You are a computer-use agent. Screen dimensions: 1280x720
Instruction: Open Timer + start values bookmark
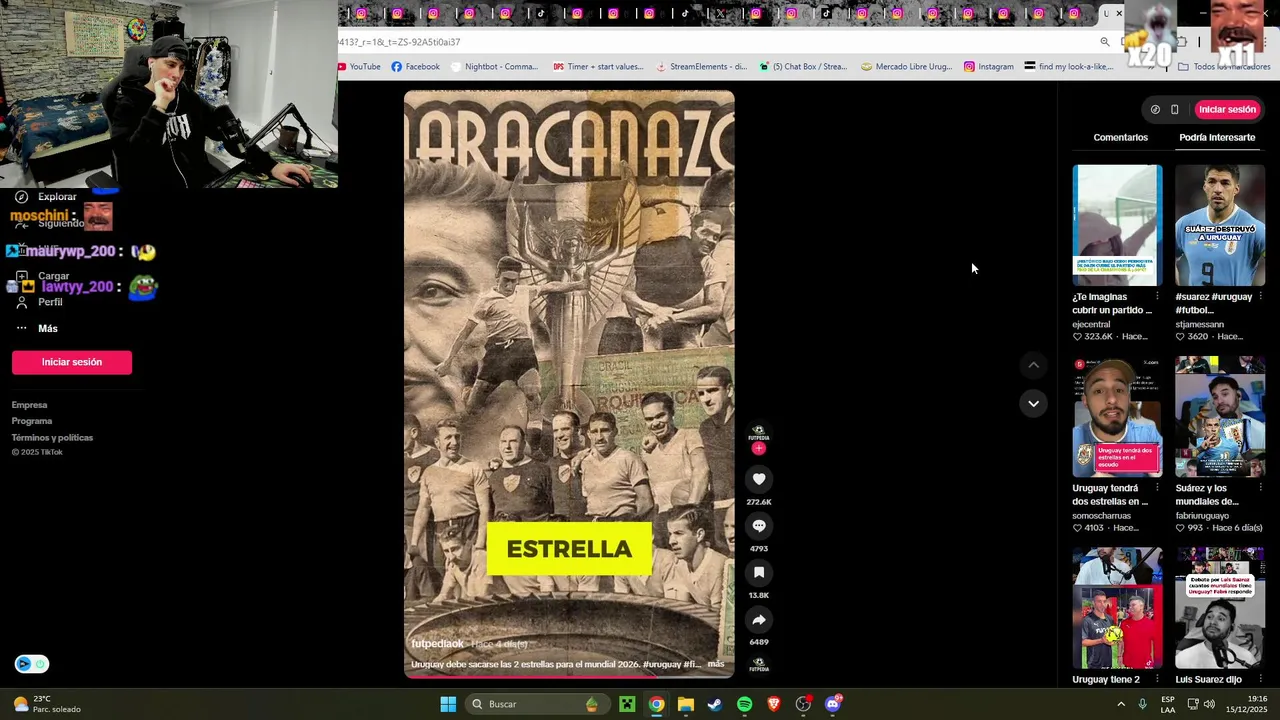point(598,67)
